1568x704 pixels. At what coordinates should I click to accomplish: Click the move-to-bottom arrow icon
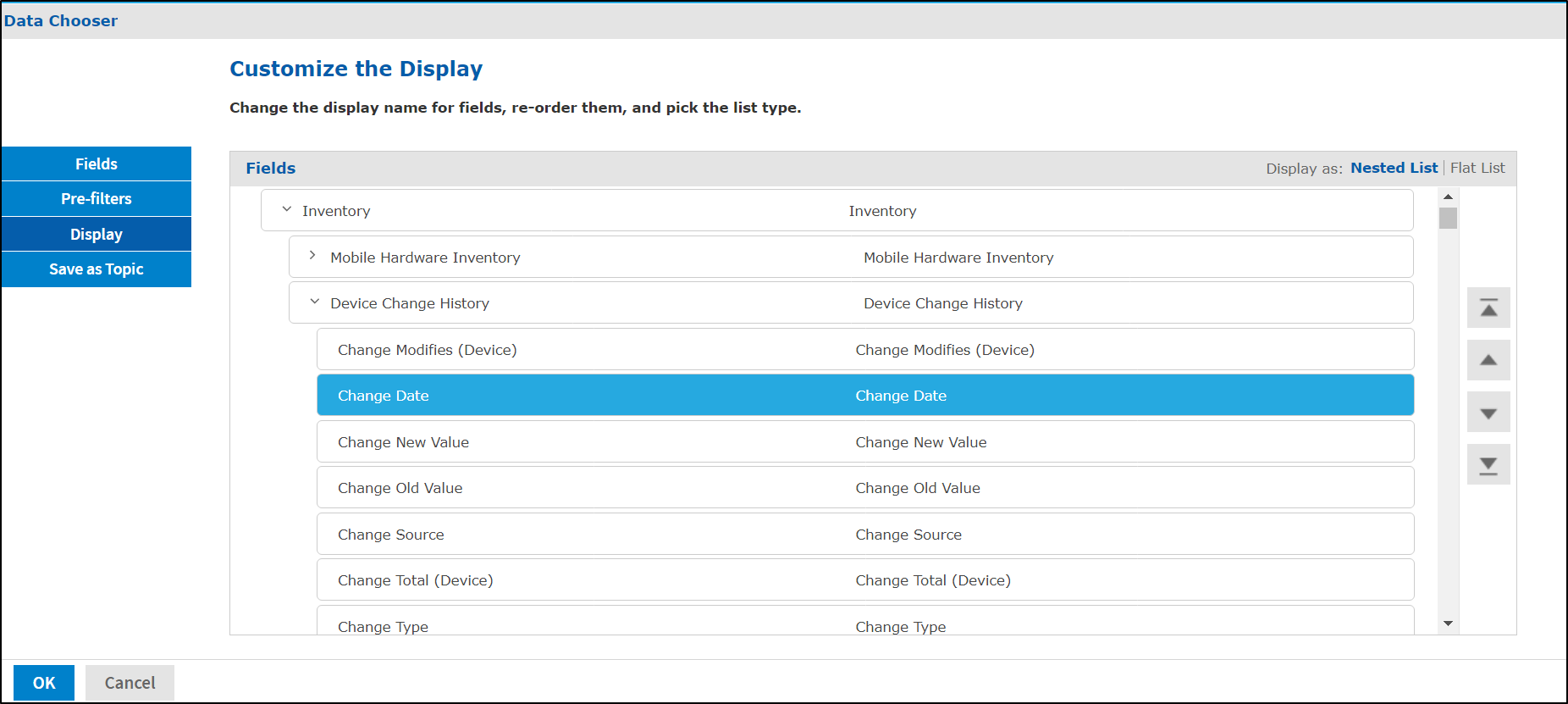[1488, 465]
